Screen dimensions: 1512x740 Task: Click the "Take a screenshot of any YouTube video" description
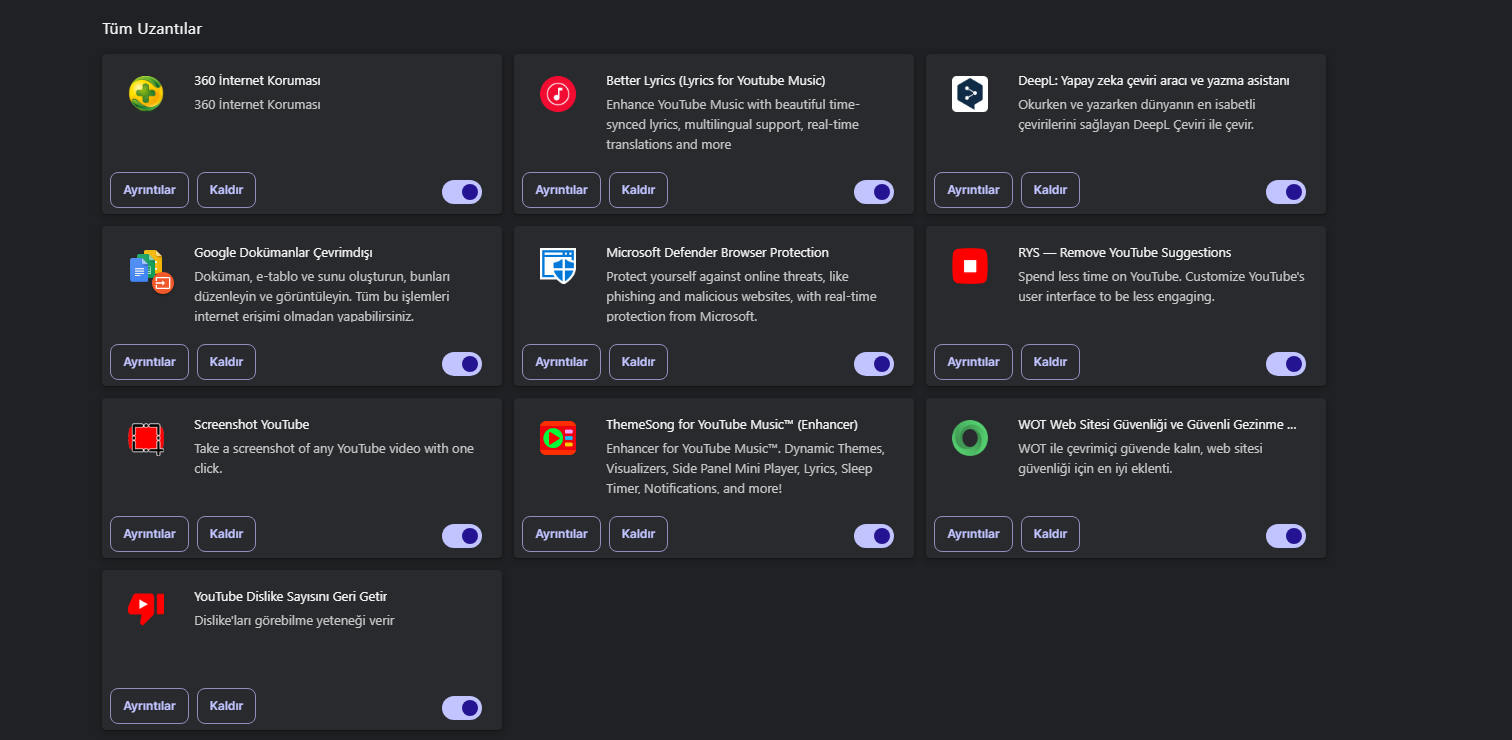pos(334,458)
